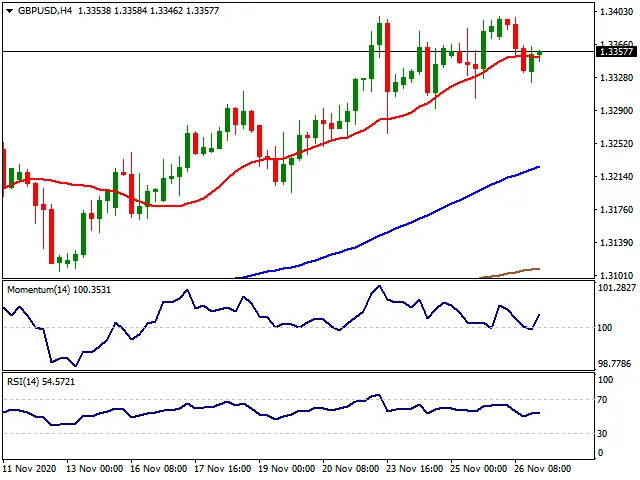Click the triangle arrow beside GBPUSD,H4 title
640x480 pixels.
(x=9, y=11)
